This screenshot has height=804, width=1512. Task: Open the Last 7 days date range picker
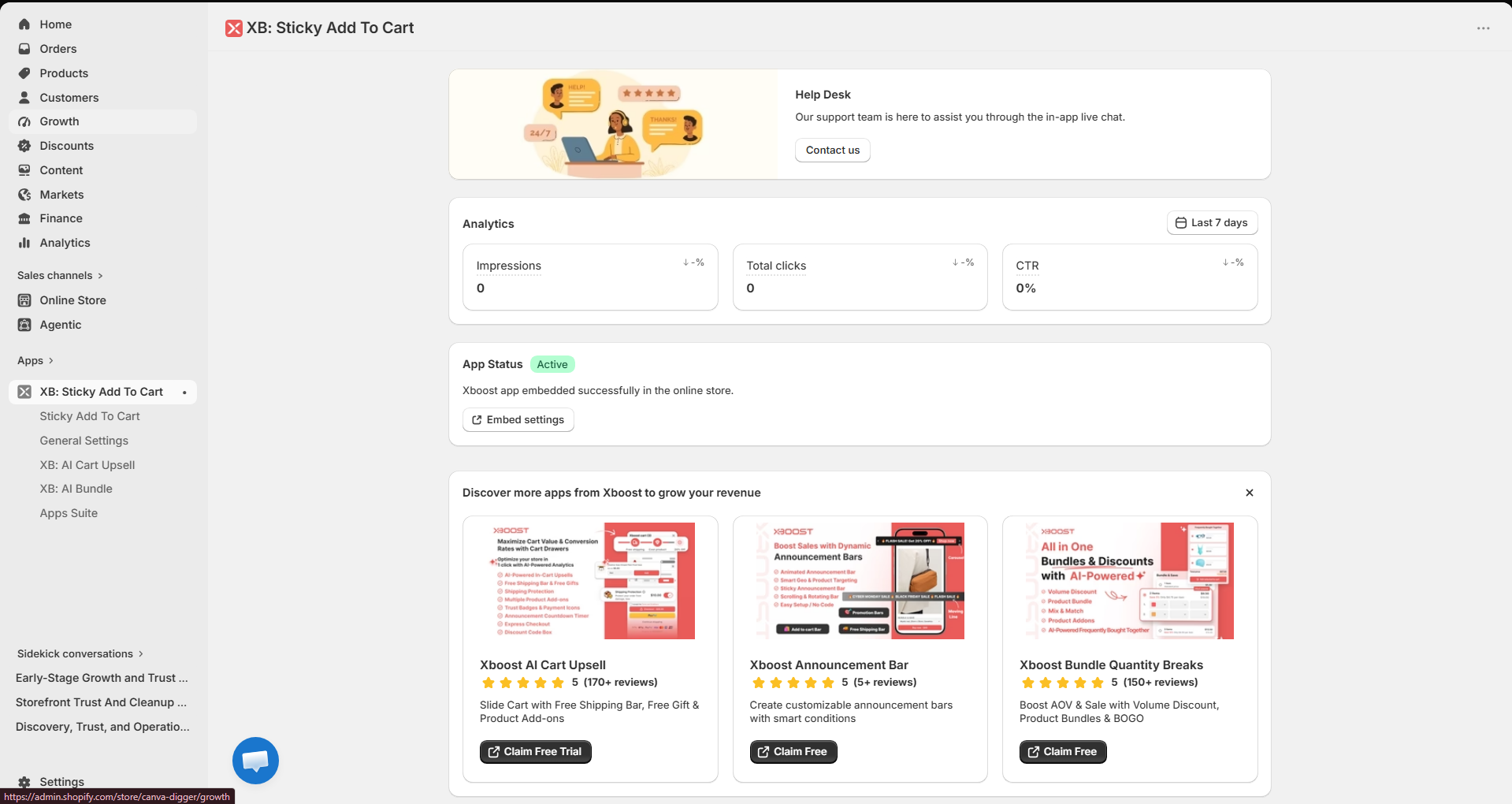click(1212, 222)
